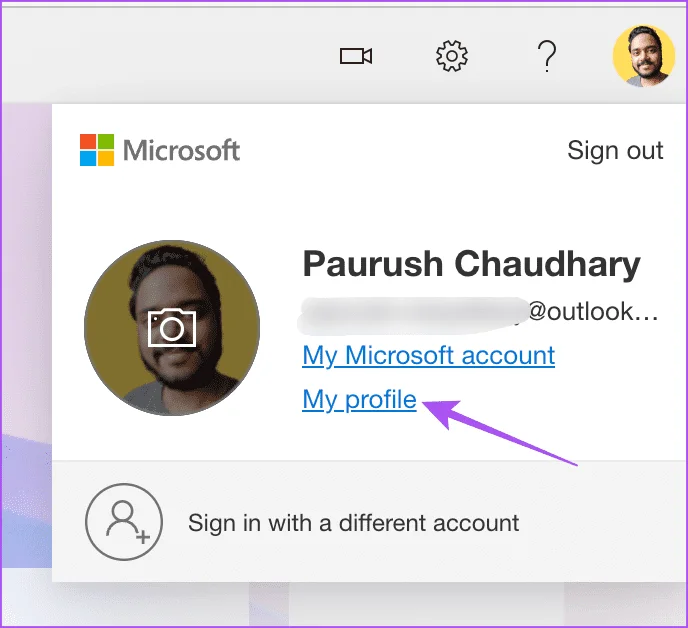The height and width of the screenshot is (628, 688).
Task: Click the Microsoft logo in the account panel
Action: (160, 150)
